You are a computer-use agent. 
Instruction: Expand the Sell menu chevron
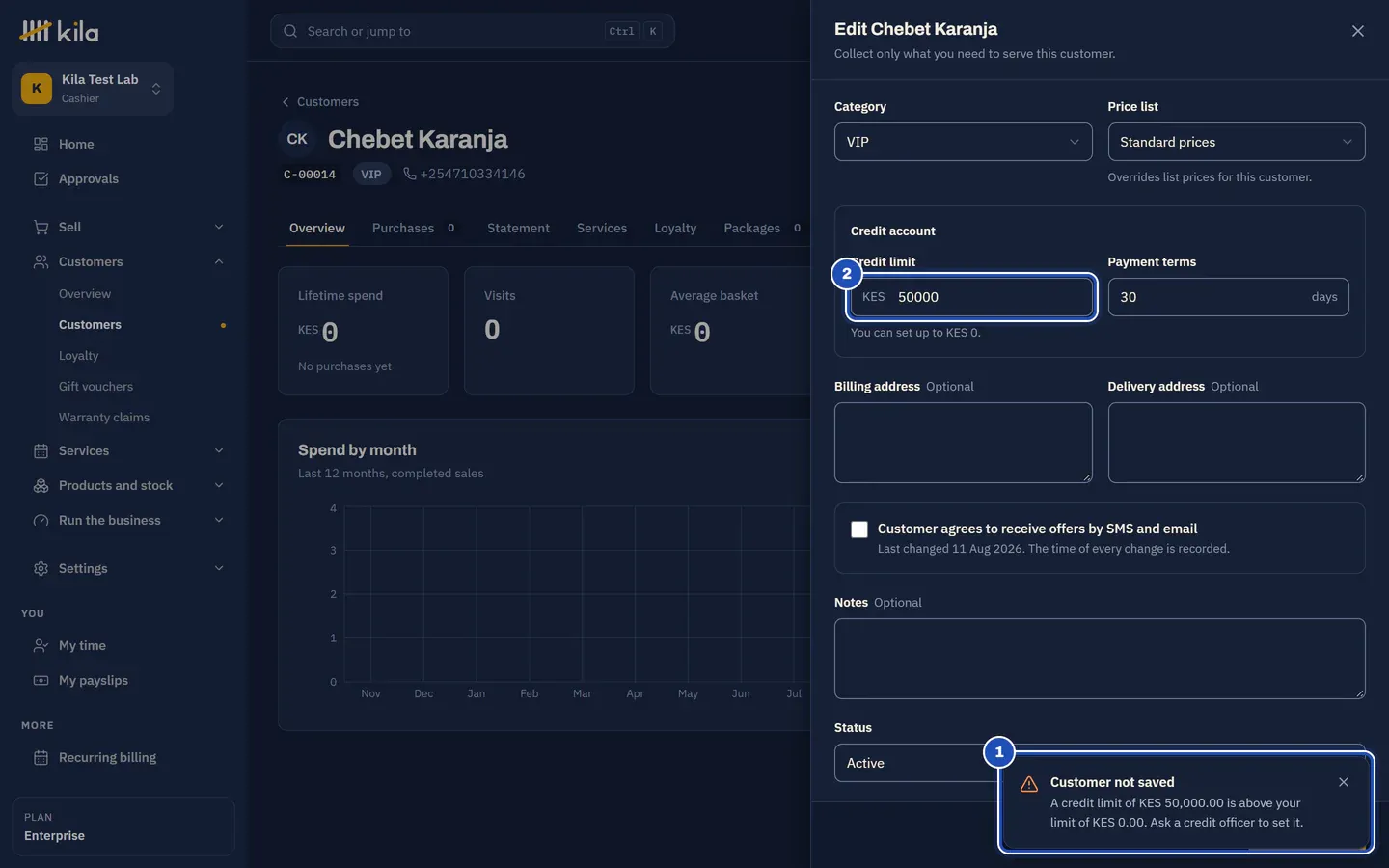(x=219, y=228)
